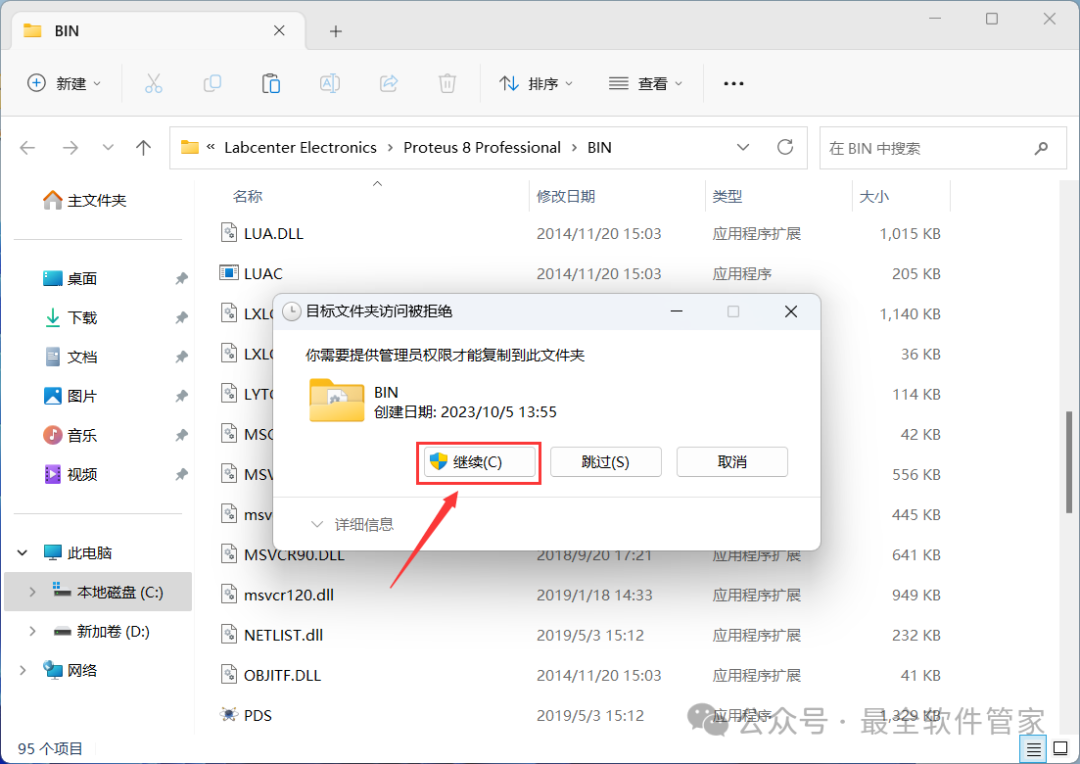Close the access denied dialog

coord(791,311)
